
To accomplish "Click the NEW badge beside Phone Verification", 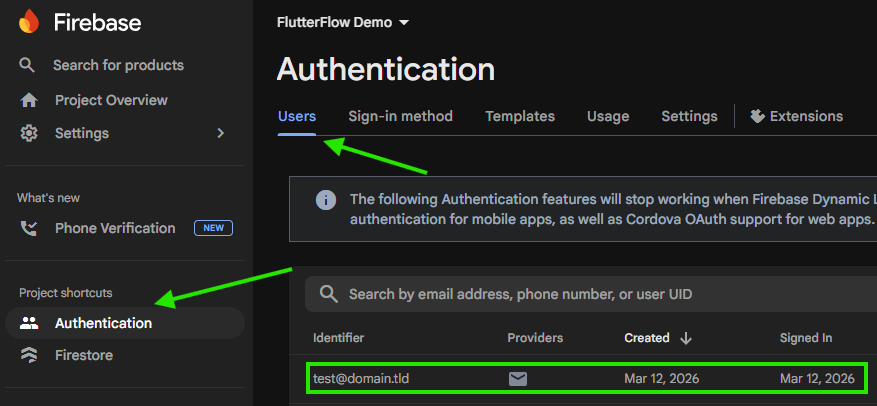I will (214, 228).
